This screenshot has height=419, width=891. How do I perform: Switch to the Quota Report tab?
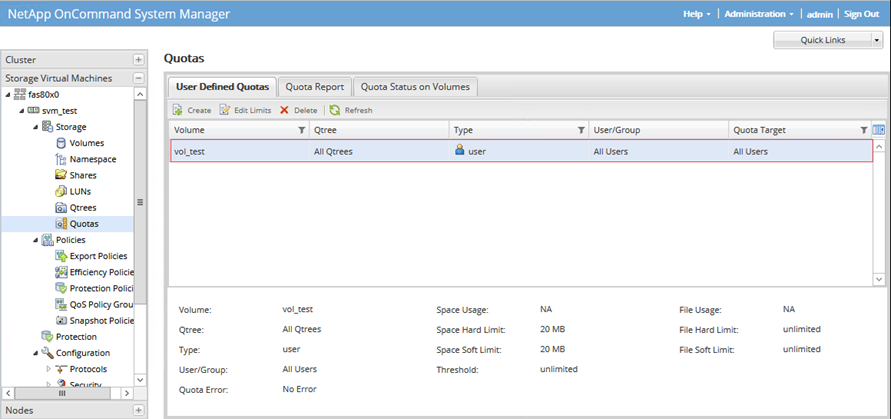pyautogui.click(x=315, y=86)
